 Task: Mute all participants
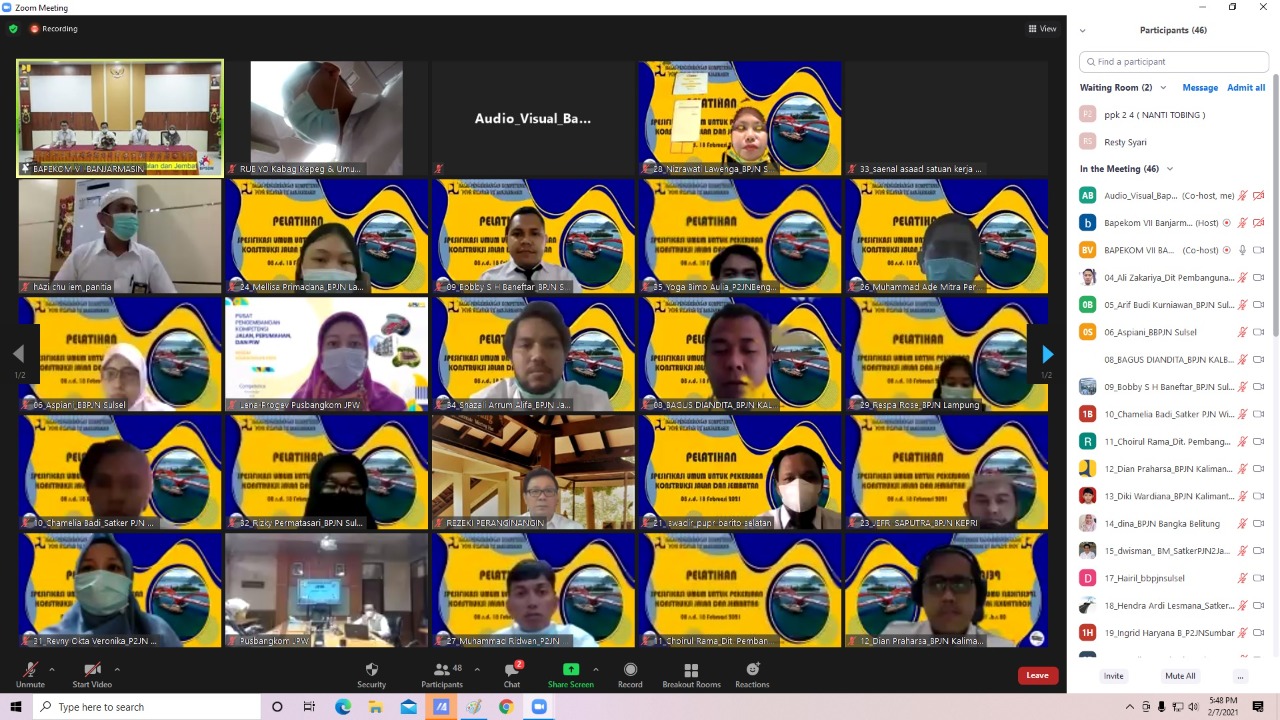click(1180, 676)
